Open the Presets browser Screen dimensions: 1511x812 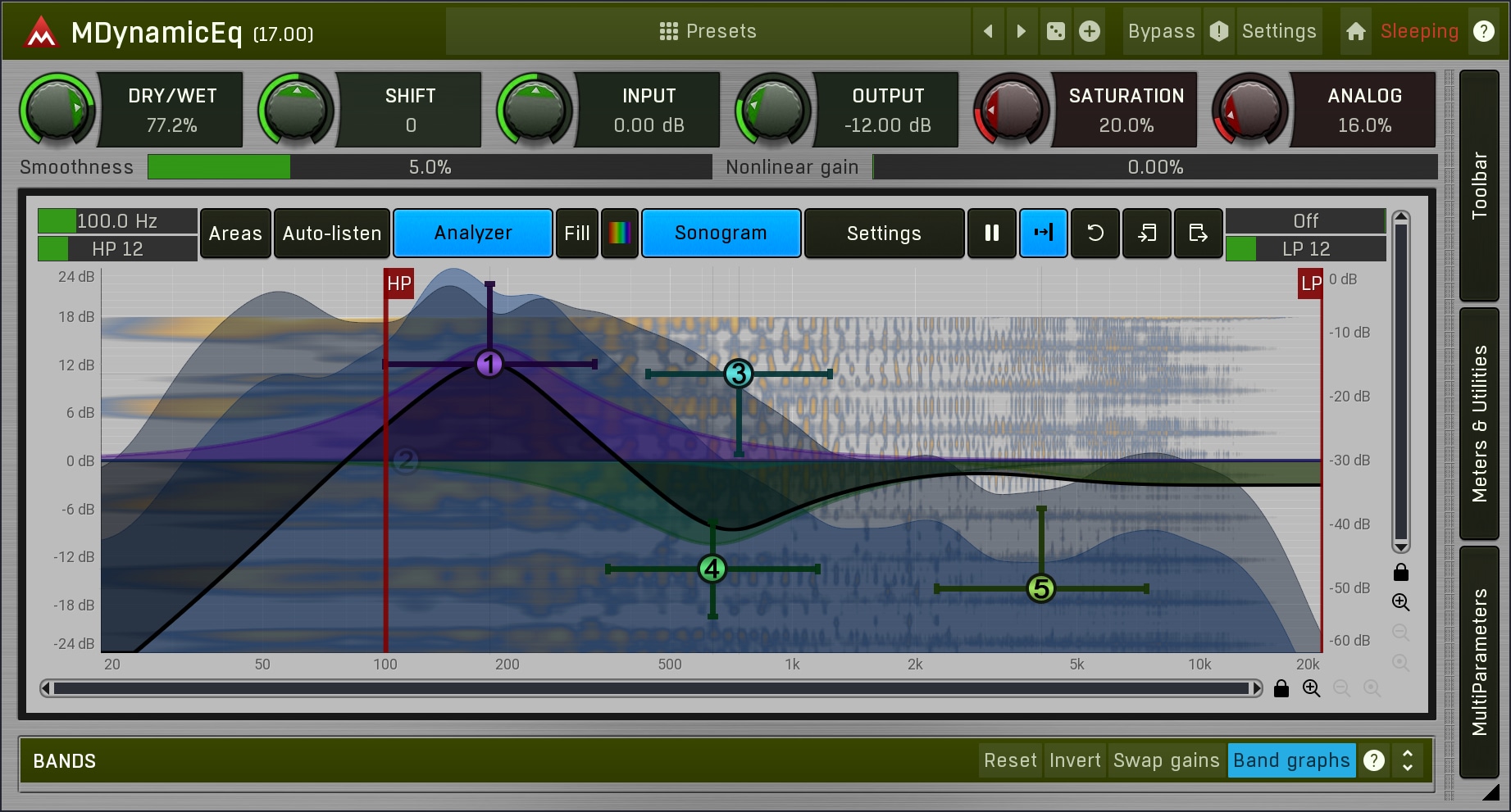(708, 31)
